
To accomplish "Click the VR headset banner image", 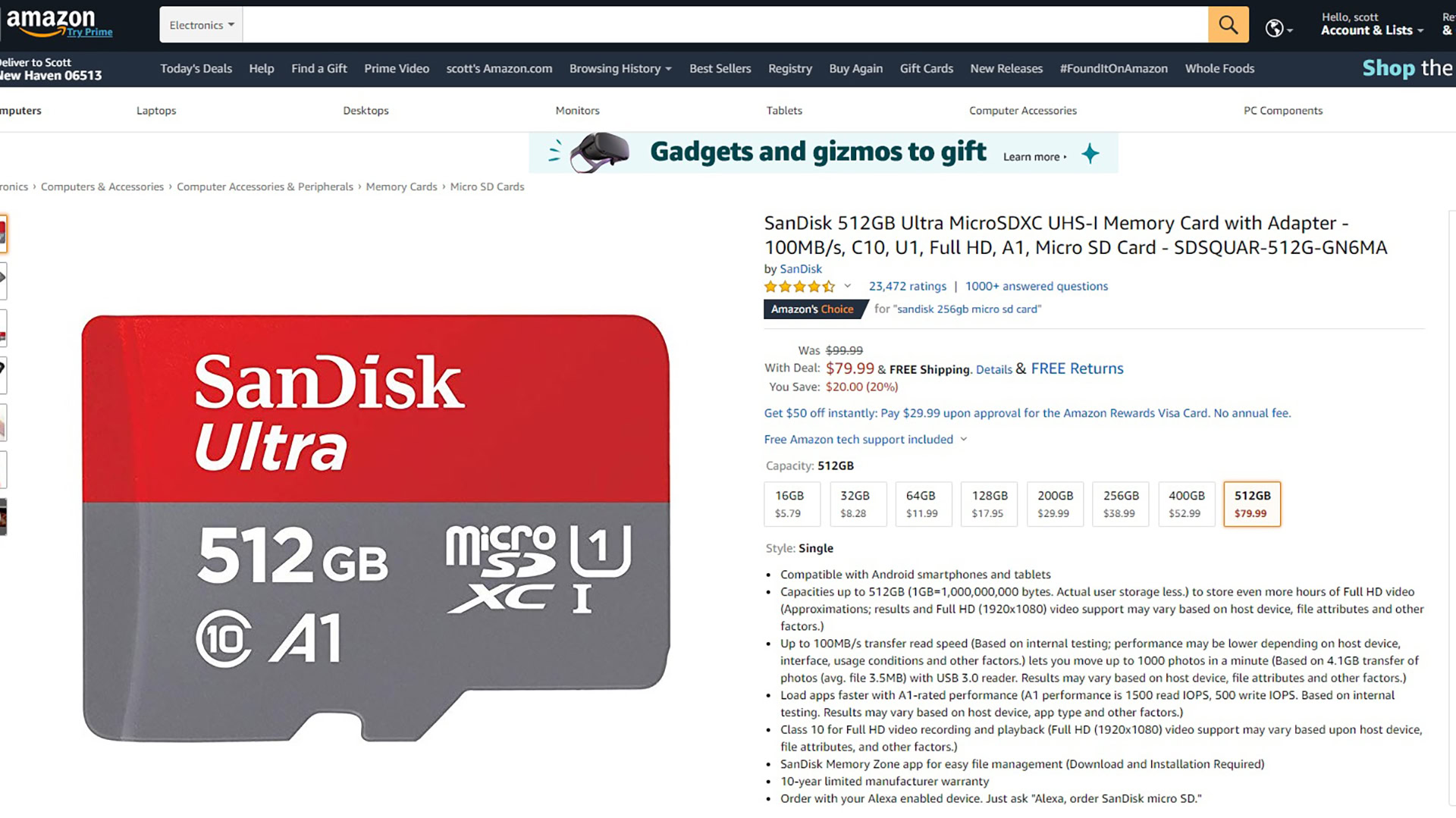I will tap(599, 152).
